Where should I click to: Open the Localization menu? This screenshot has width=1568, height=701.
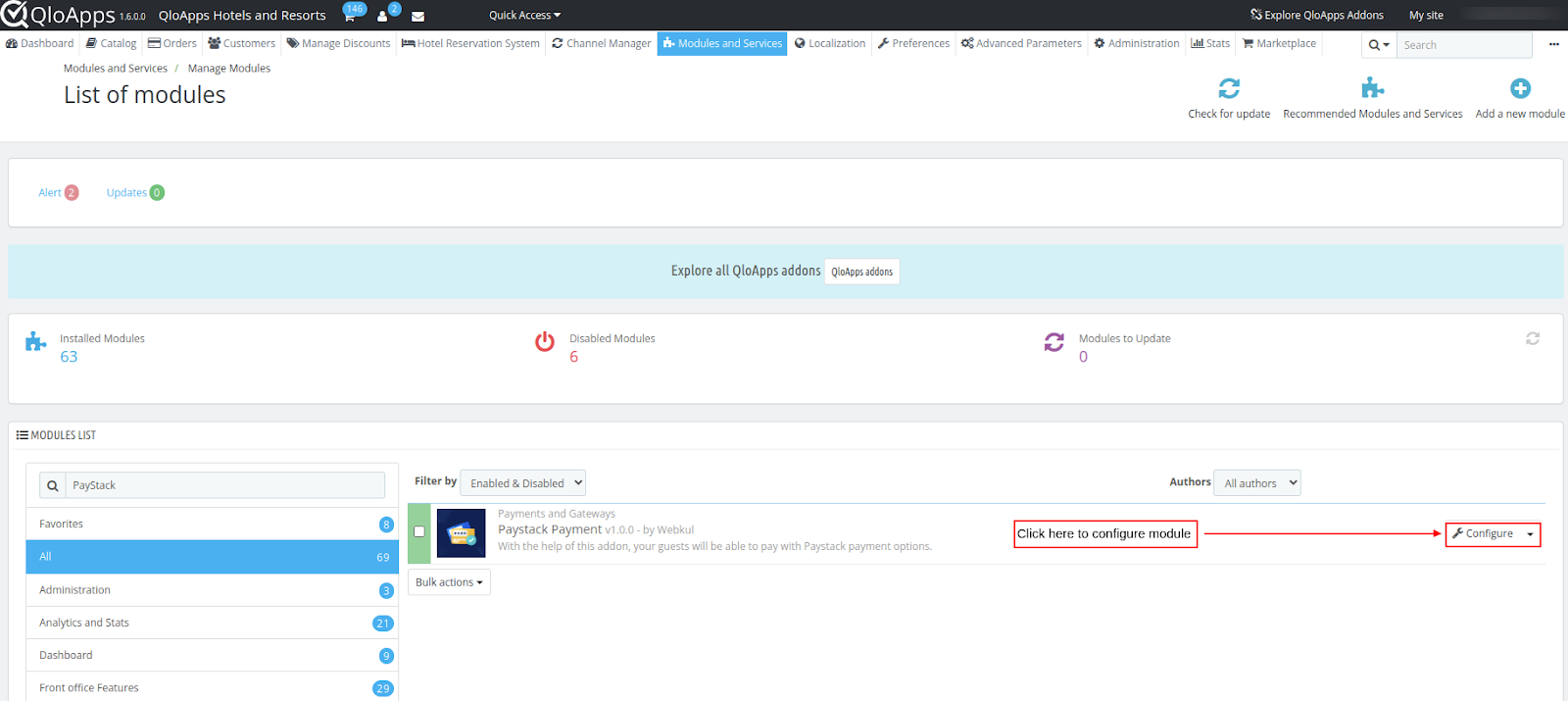point(830,43)
